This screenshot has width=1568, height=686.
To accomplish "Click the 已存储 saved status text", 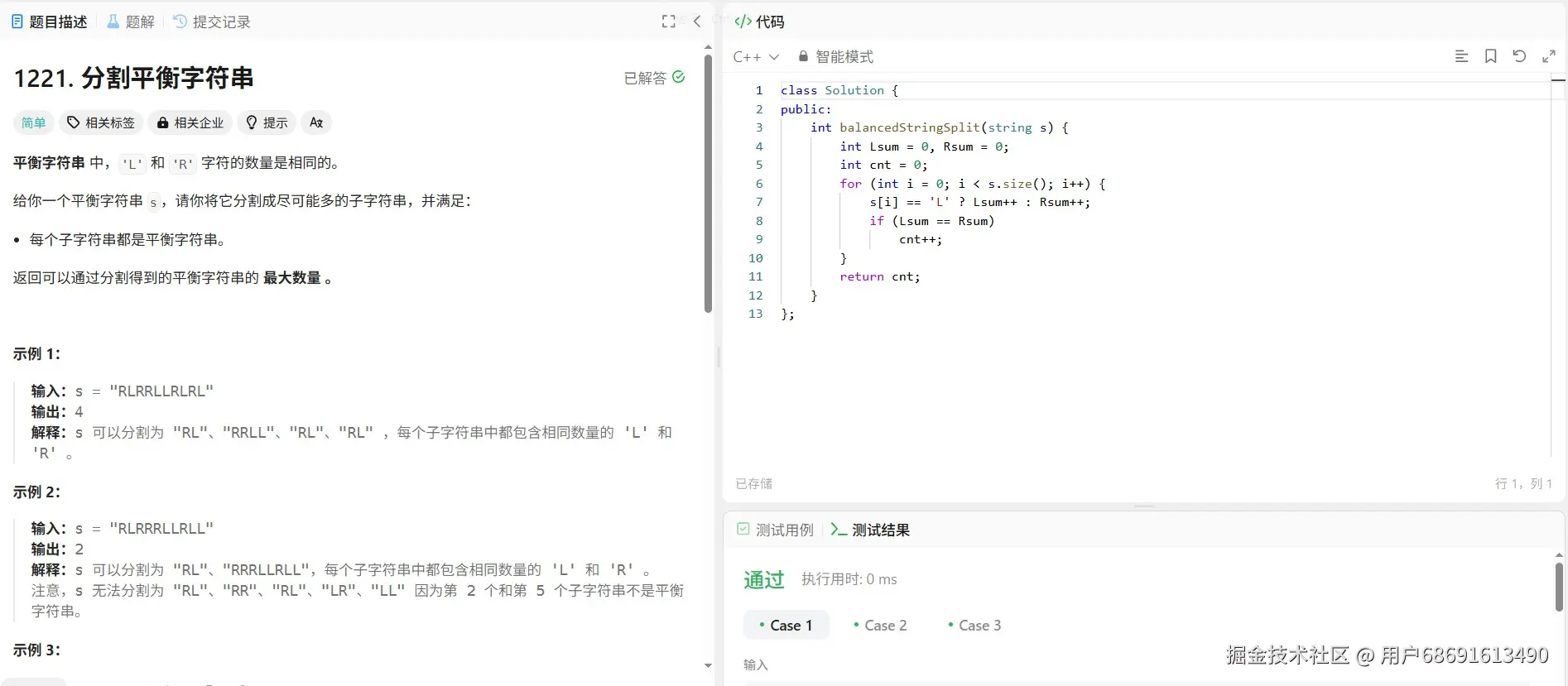I will [753, 483].
